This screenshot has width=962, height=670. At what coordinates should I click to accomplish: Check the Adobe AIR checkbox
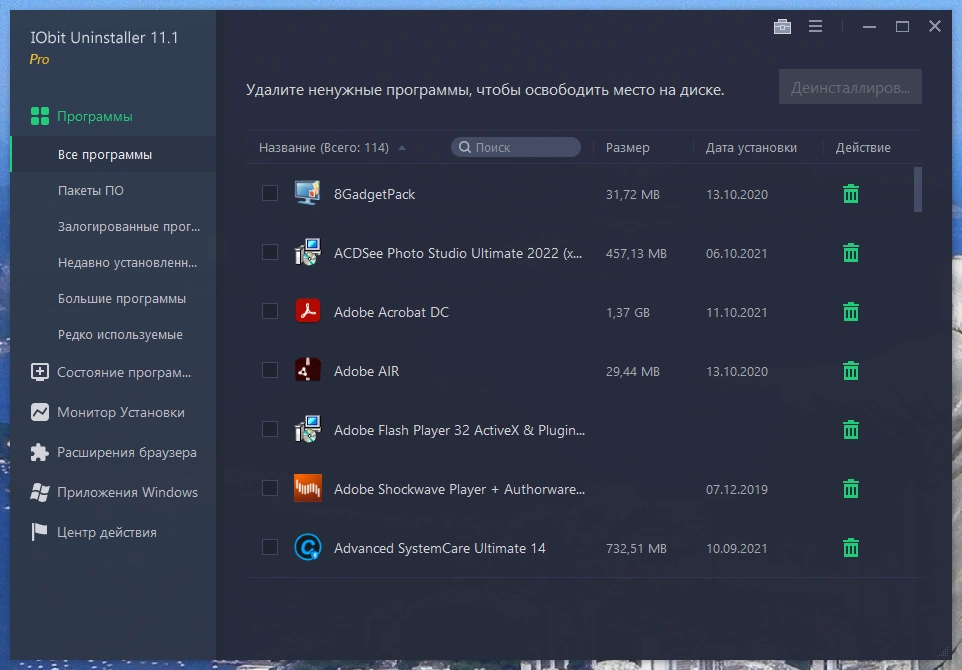click(270, 370)
